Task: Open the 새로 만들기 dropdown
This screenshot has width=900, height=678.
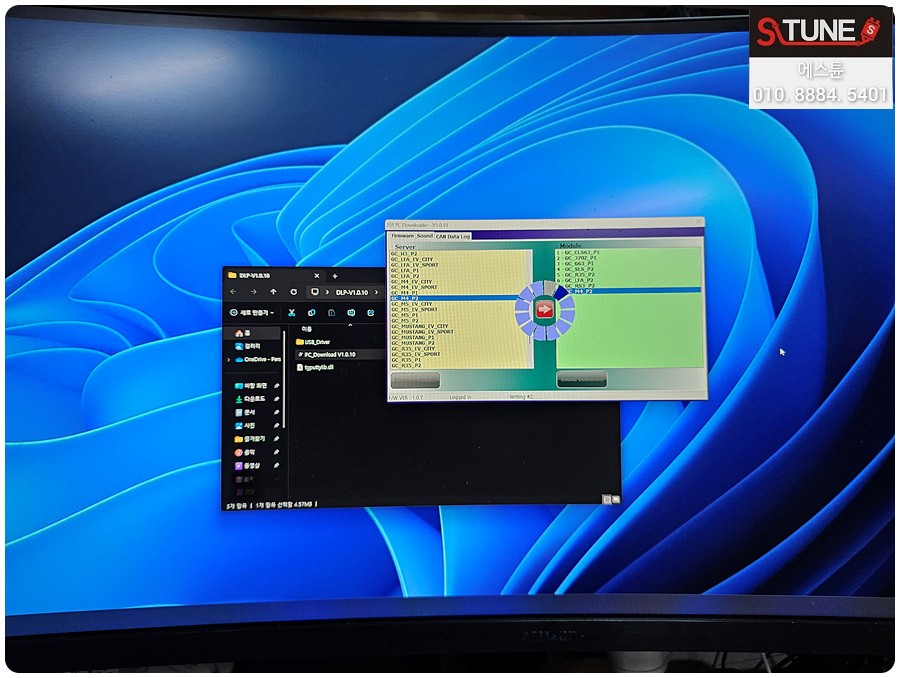Action: pyautogui.click(x=254, y=313)
